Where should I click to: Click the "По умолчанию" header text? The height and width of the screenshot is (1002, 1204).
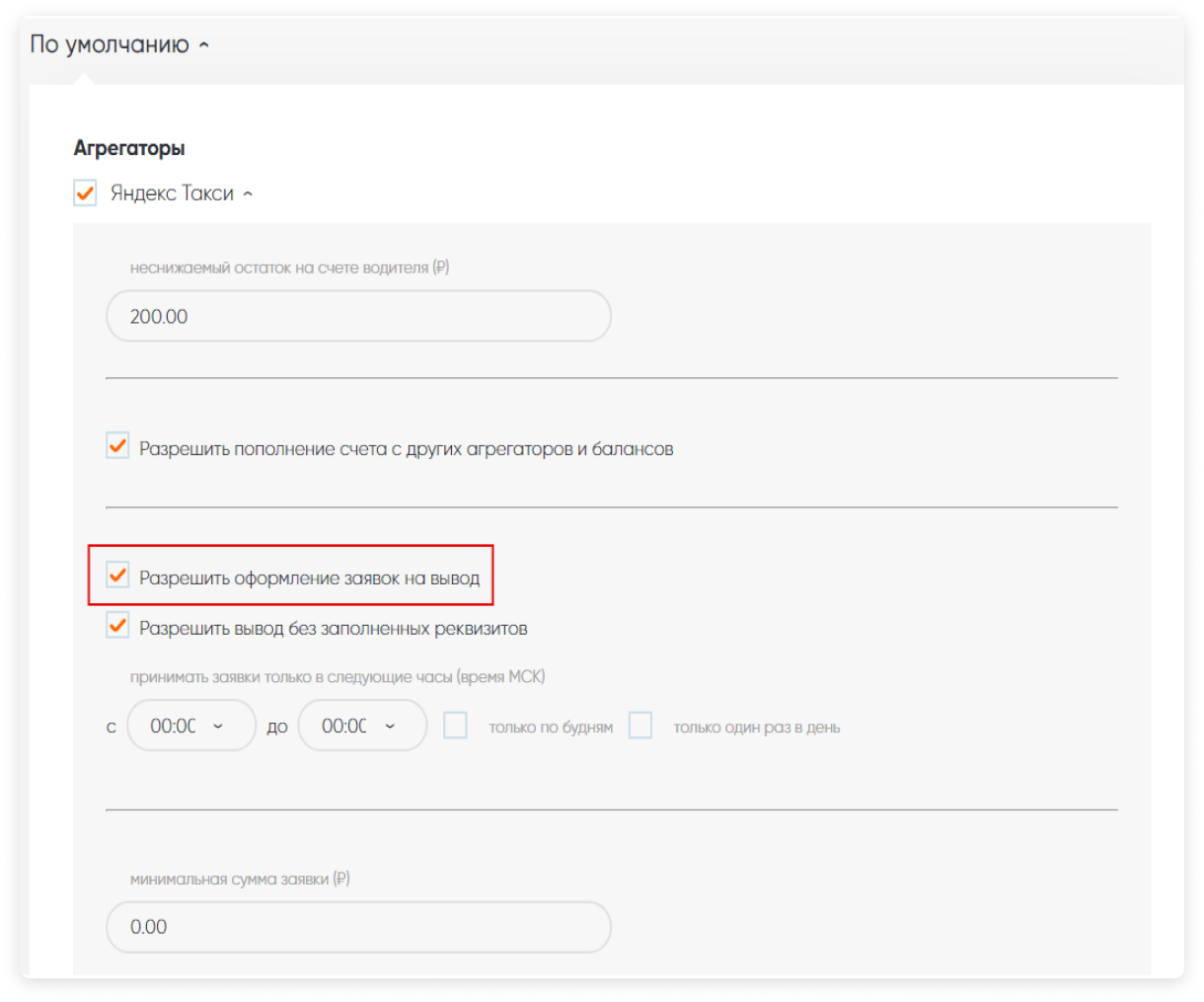(x=110, y=44)
